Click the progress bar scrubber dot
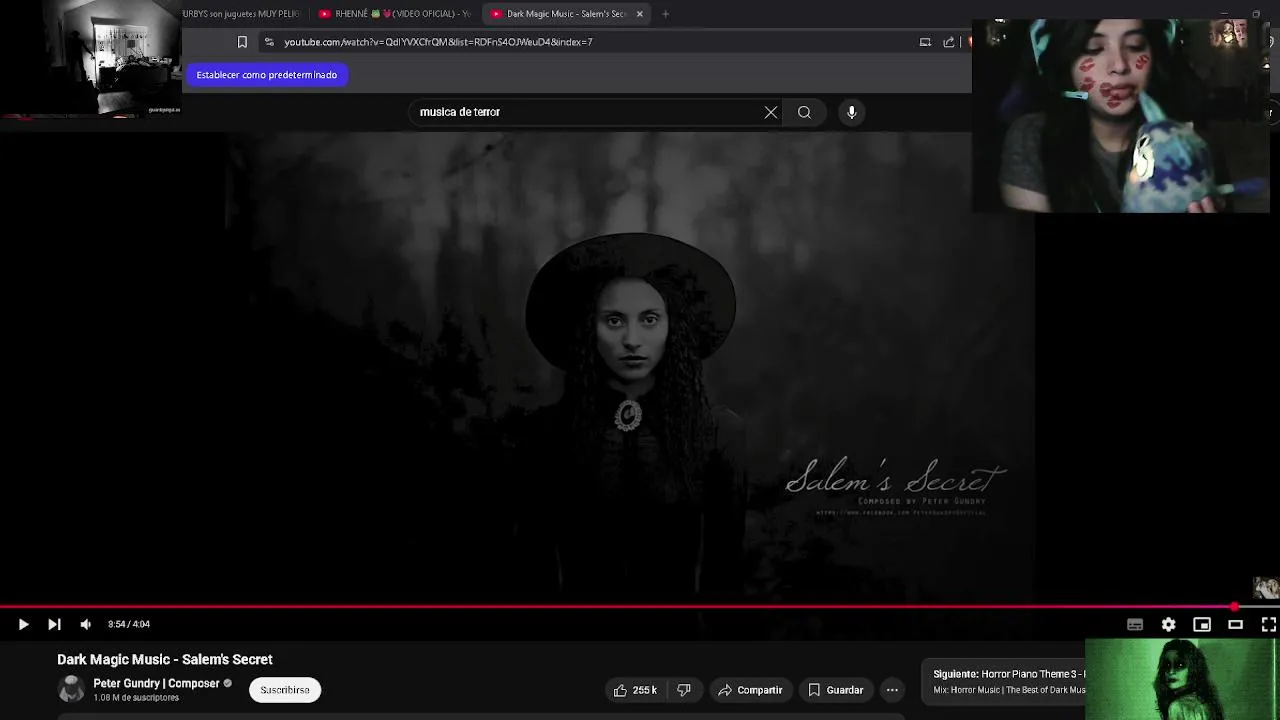Viewport: 1280px width, 720px height. point(1235,606)
